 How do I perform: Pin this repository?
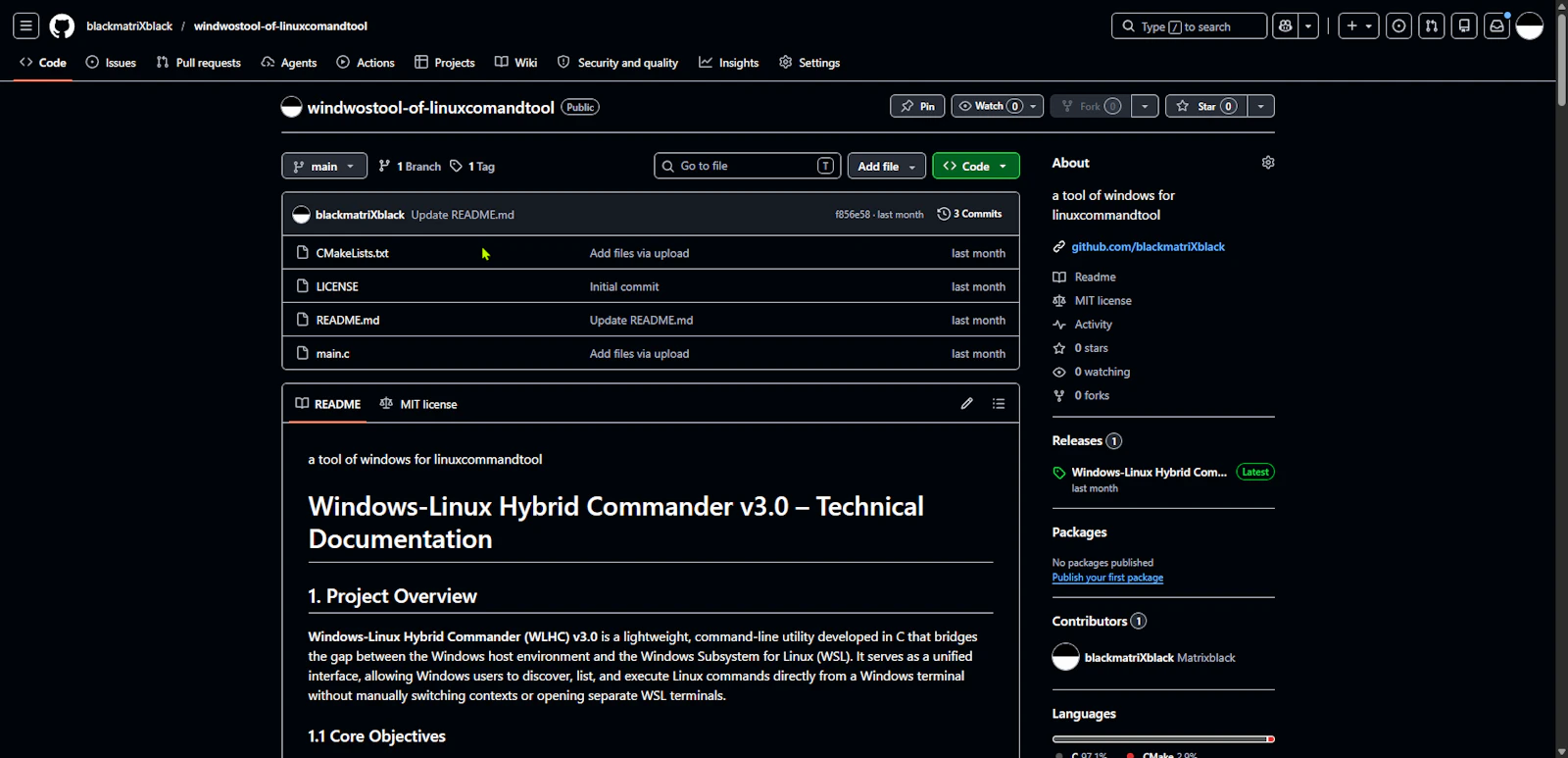click(917, 106)
